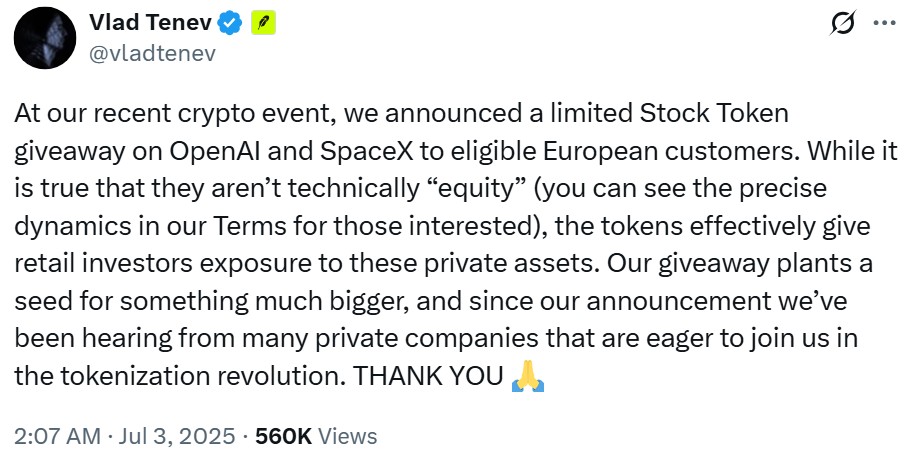Image resolution: width=905 pixels, height=457 pixels.
Task: Click the Jul 3, 2025 date
Action: pyautogui.click(x=168, y=436)
